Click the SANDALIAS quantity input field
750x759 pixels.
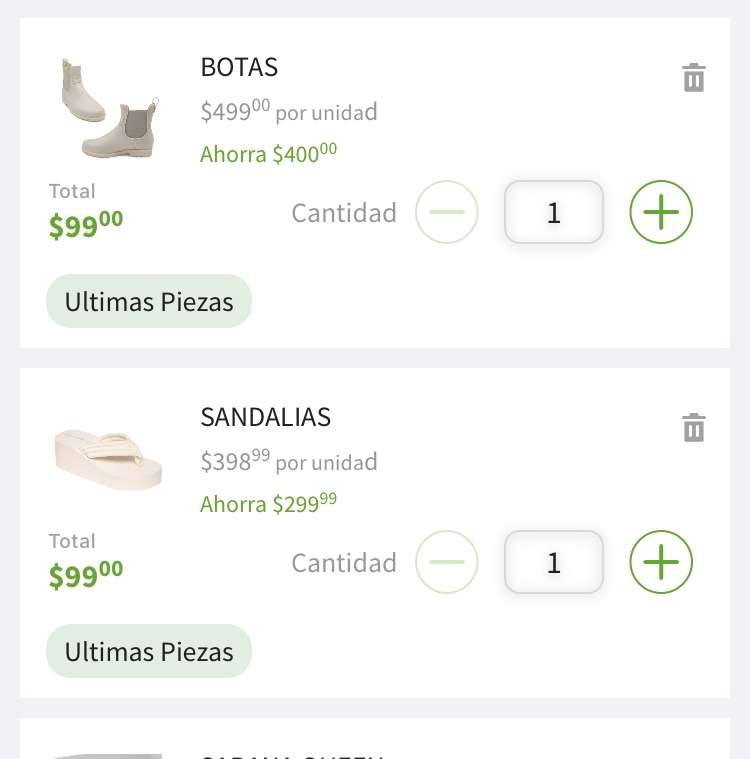[x=554, y=562]
